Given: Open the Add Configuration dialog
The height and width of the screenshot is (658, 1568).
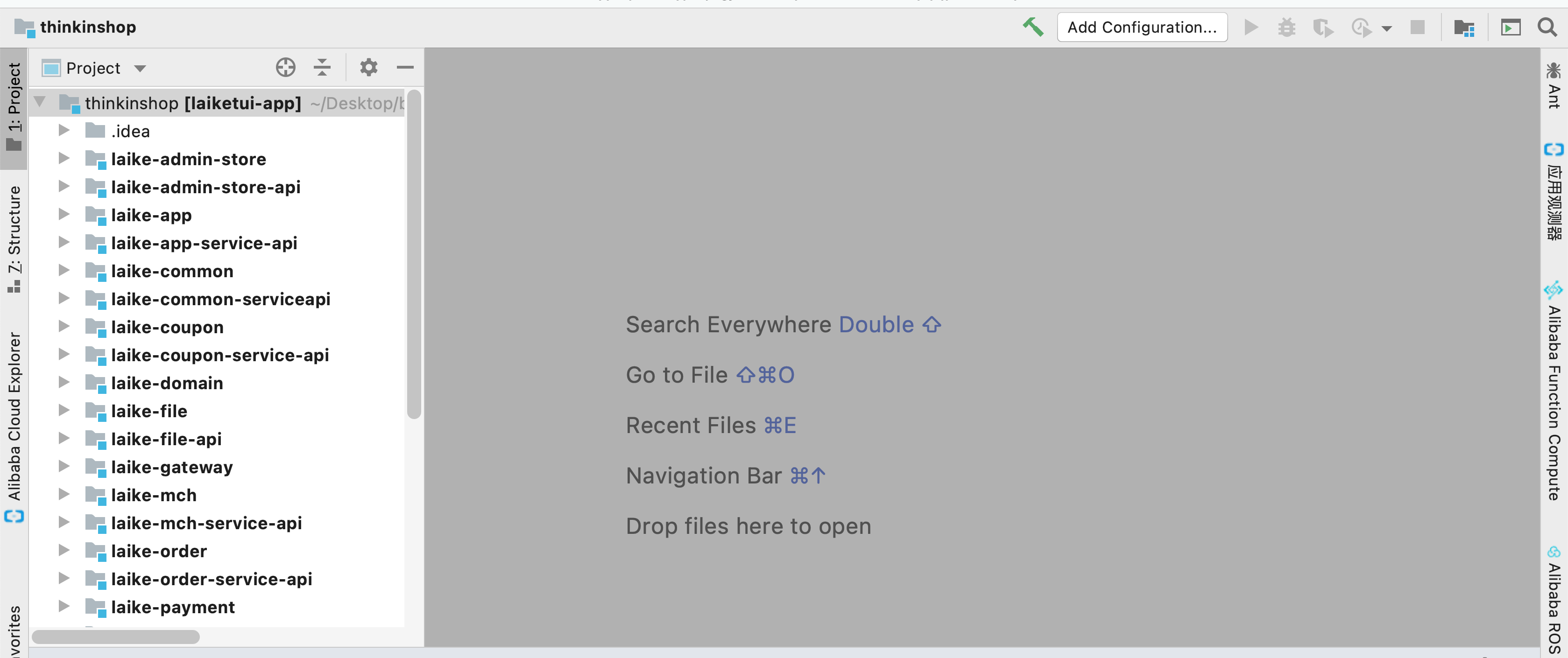Looking at the screenshot, I should click(x=1142, y=27).
